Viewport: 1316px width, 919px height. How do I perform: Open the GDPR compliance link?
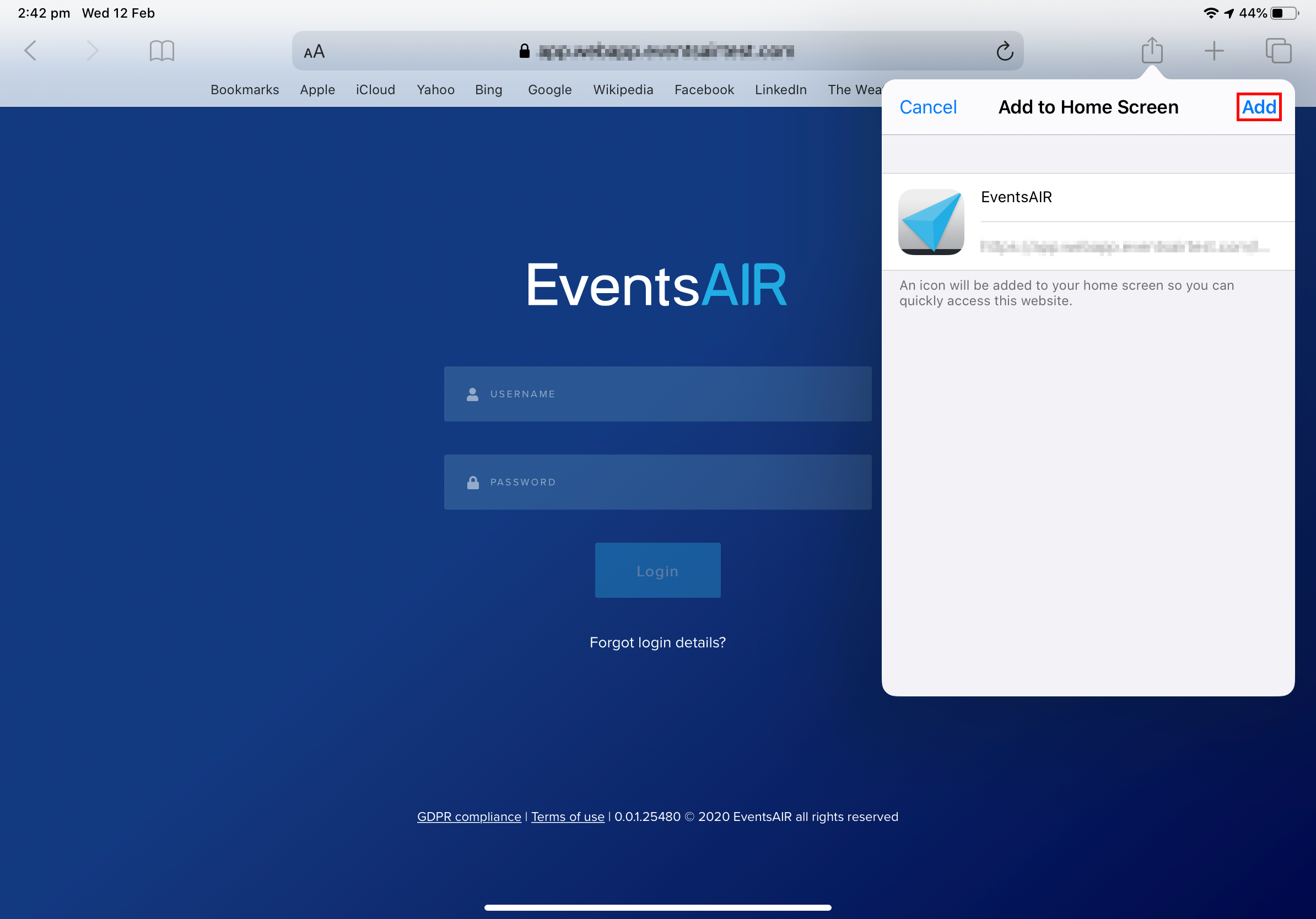coord(469,817)
